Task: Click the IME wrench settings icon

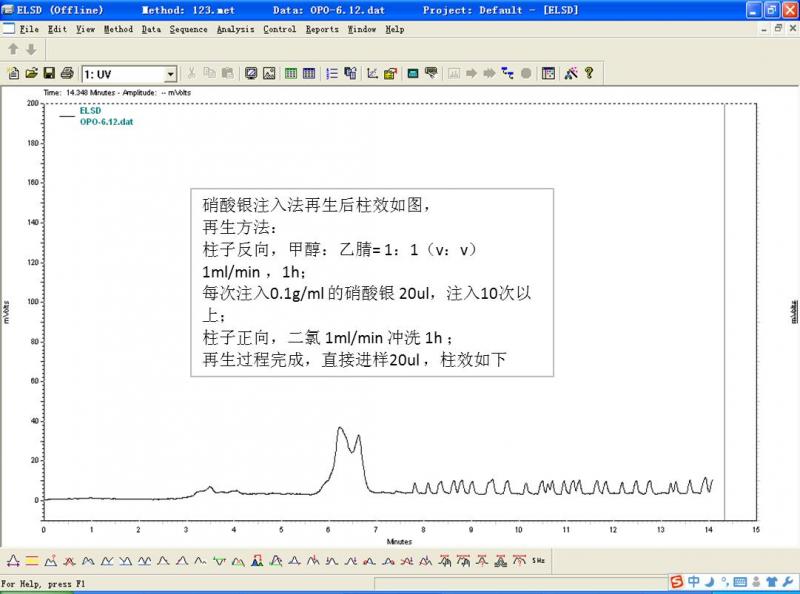Action: tap(788, 582)
